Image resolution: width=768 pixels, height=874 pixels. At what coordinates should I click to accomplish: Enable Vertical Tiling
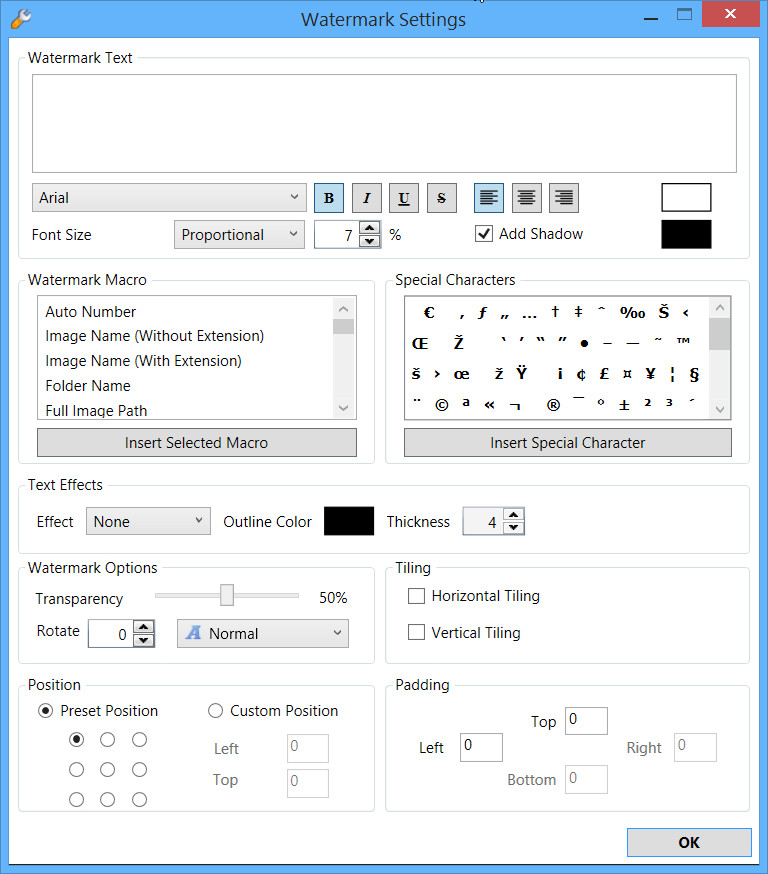coord(416,632)
